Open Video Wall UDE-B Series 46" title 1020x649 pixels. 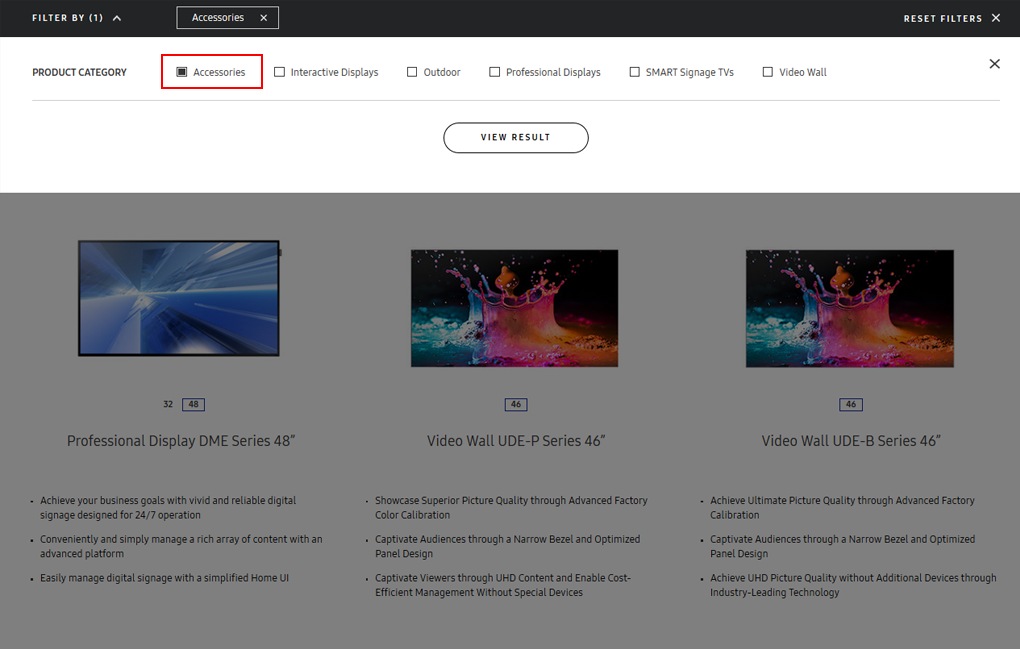coord(851,441)
